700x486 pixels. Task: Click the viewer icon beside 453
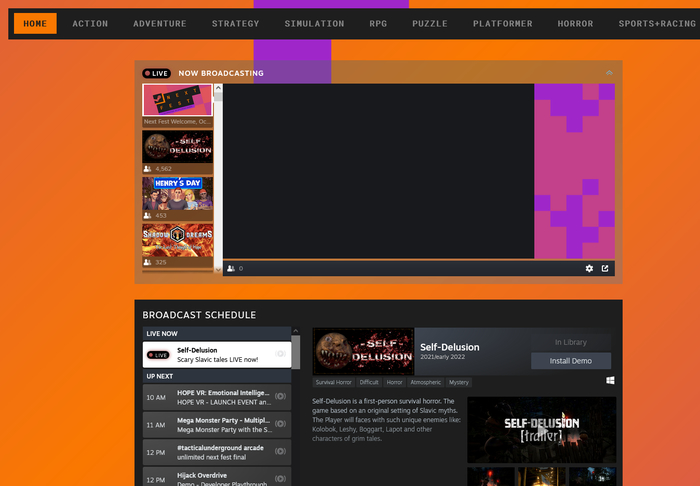pos(147,216)
